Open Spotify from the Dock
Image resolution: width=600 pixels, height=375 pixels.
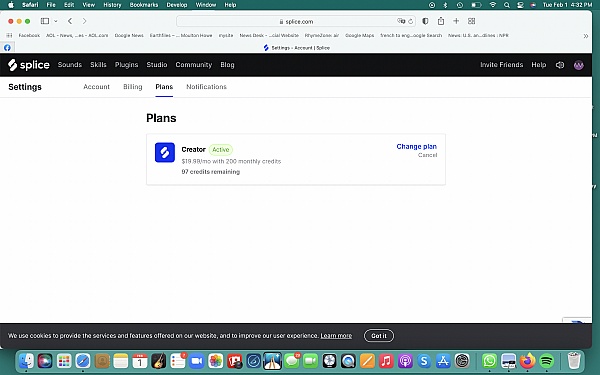(547, 361)
